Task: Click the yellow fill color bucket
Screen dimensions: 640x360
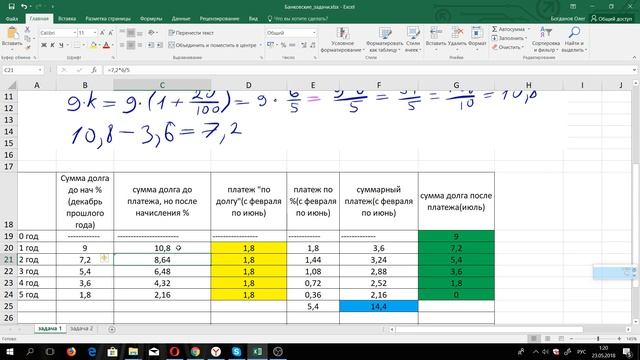Action: tap(93, 45)
